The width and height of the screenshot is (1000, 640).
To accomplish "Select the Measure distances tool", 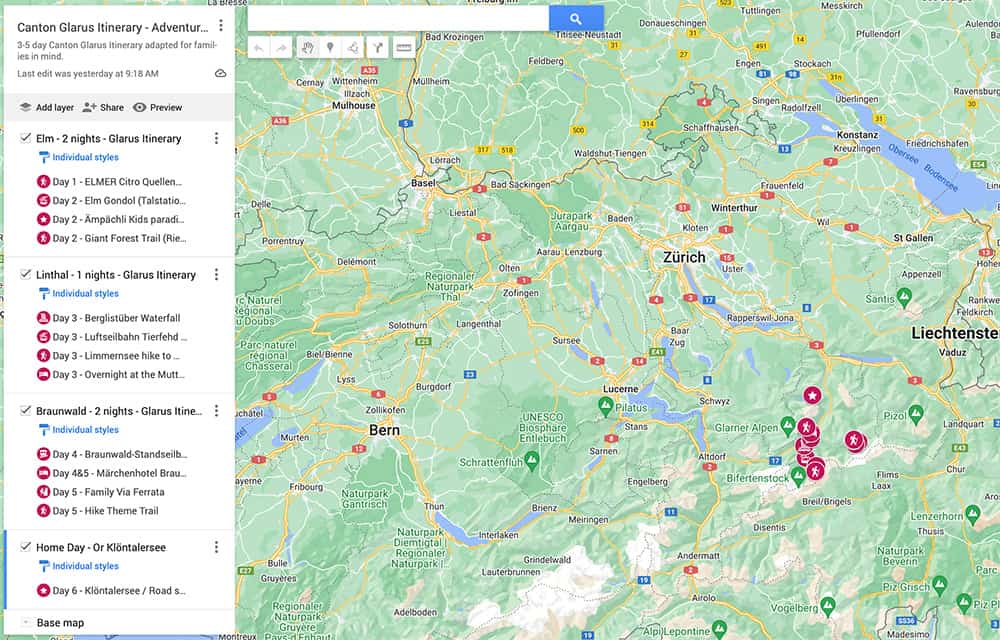I will 403,47.
